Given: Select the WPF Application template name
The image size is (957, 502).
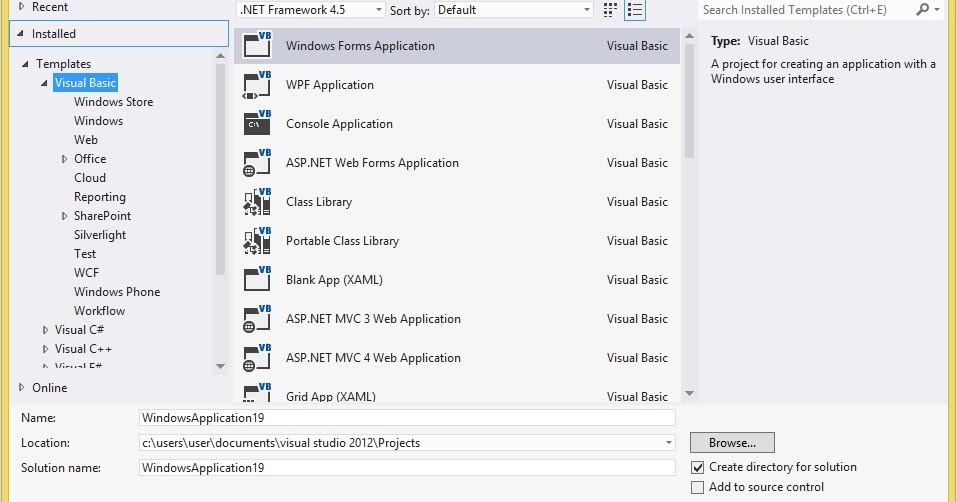Looking at the screenshot, I should [x=330, y=85].
